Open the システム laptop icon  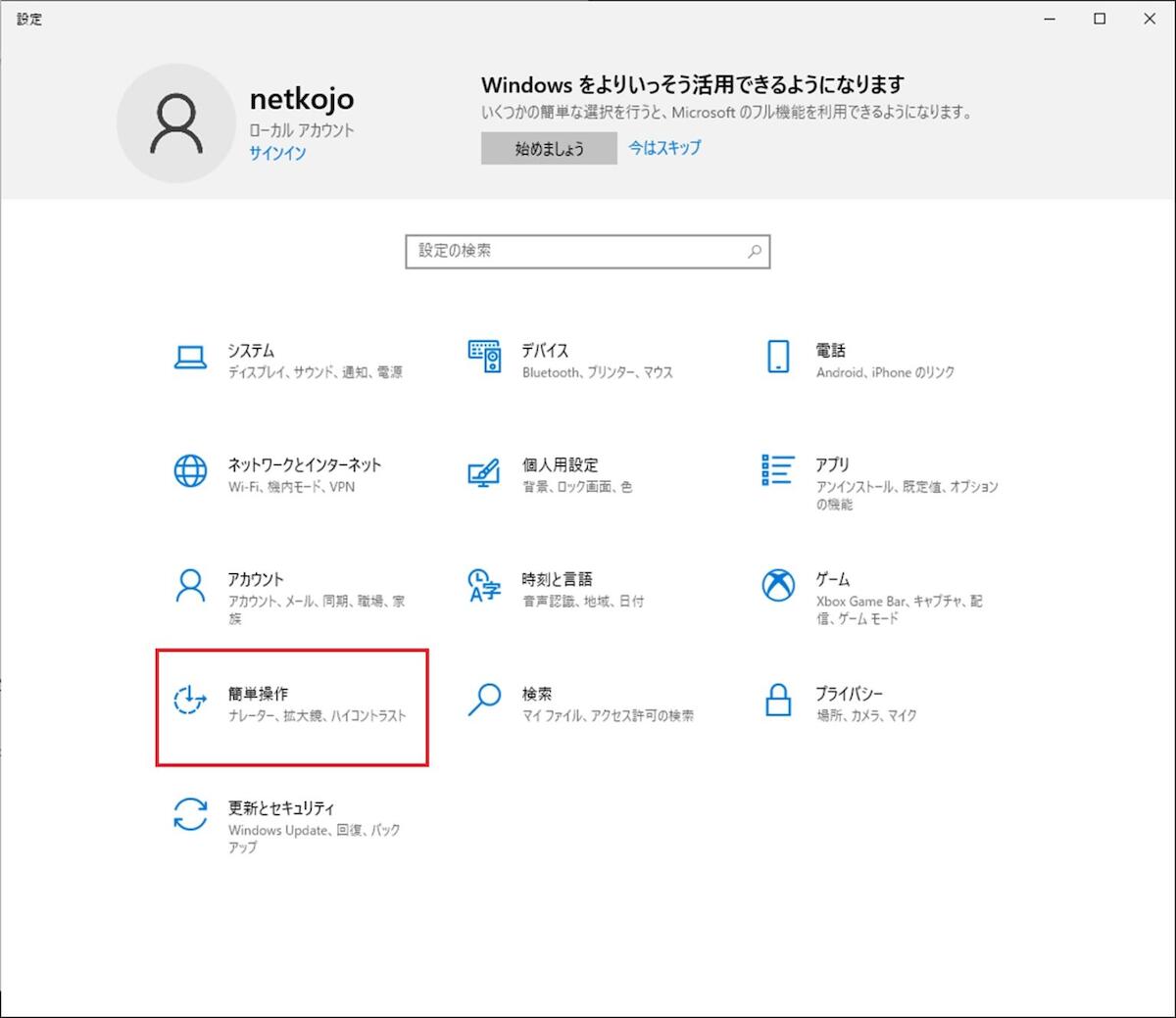coord(190,358)
